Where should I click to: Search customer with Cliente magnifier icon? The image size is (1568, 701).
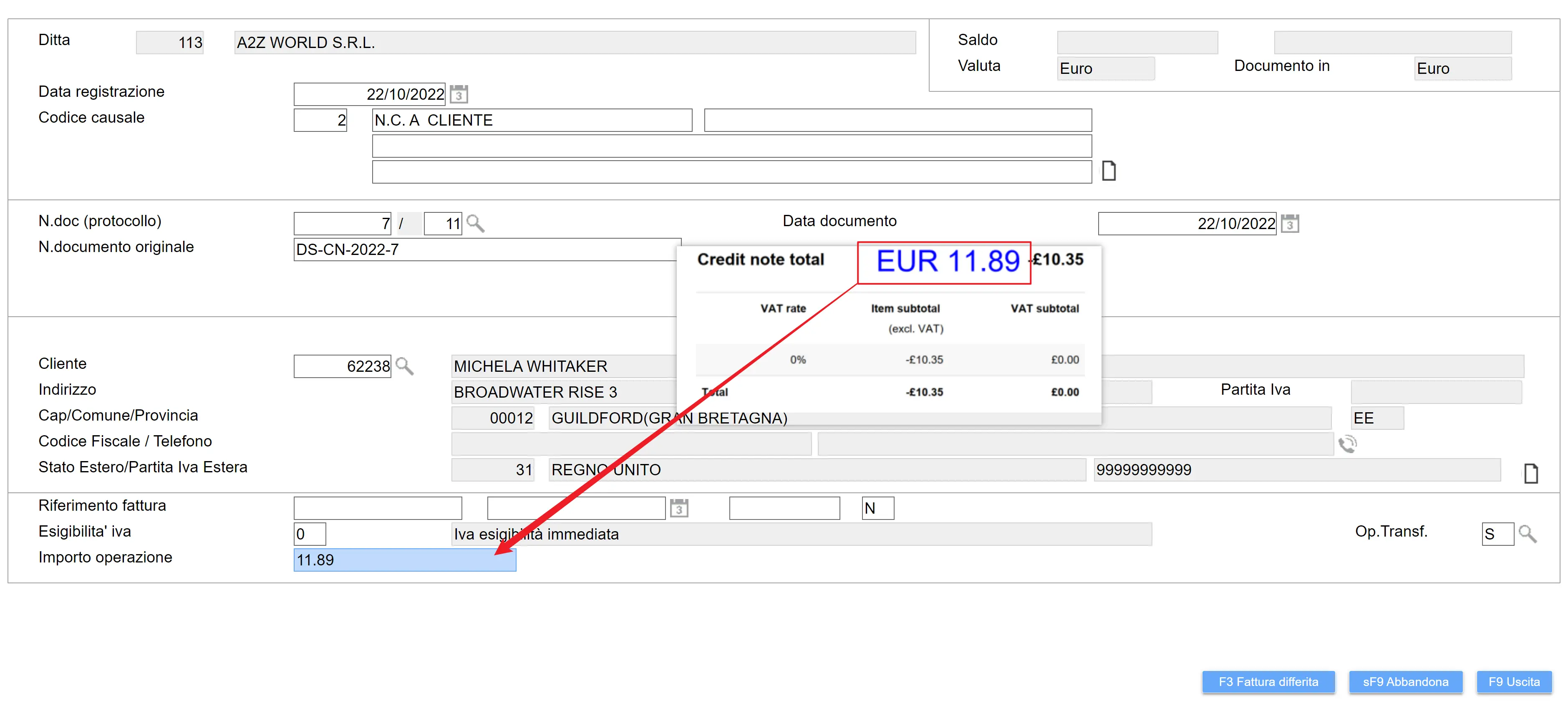click(404, 366)
